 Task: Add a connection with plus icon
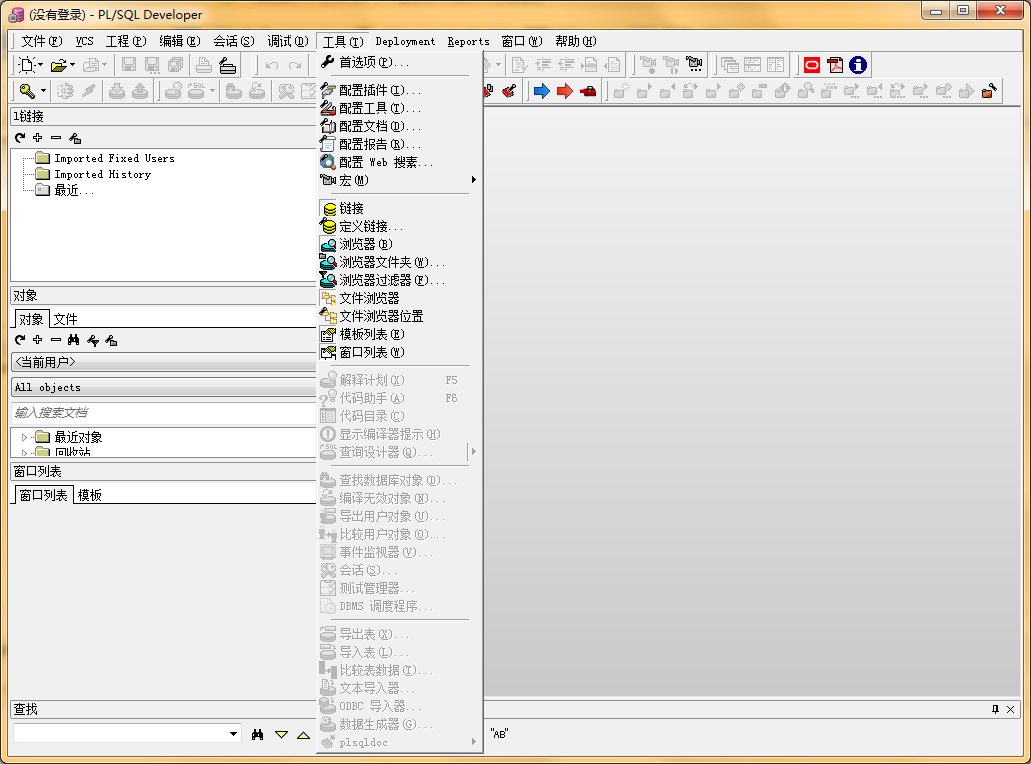coord(37,137)
